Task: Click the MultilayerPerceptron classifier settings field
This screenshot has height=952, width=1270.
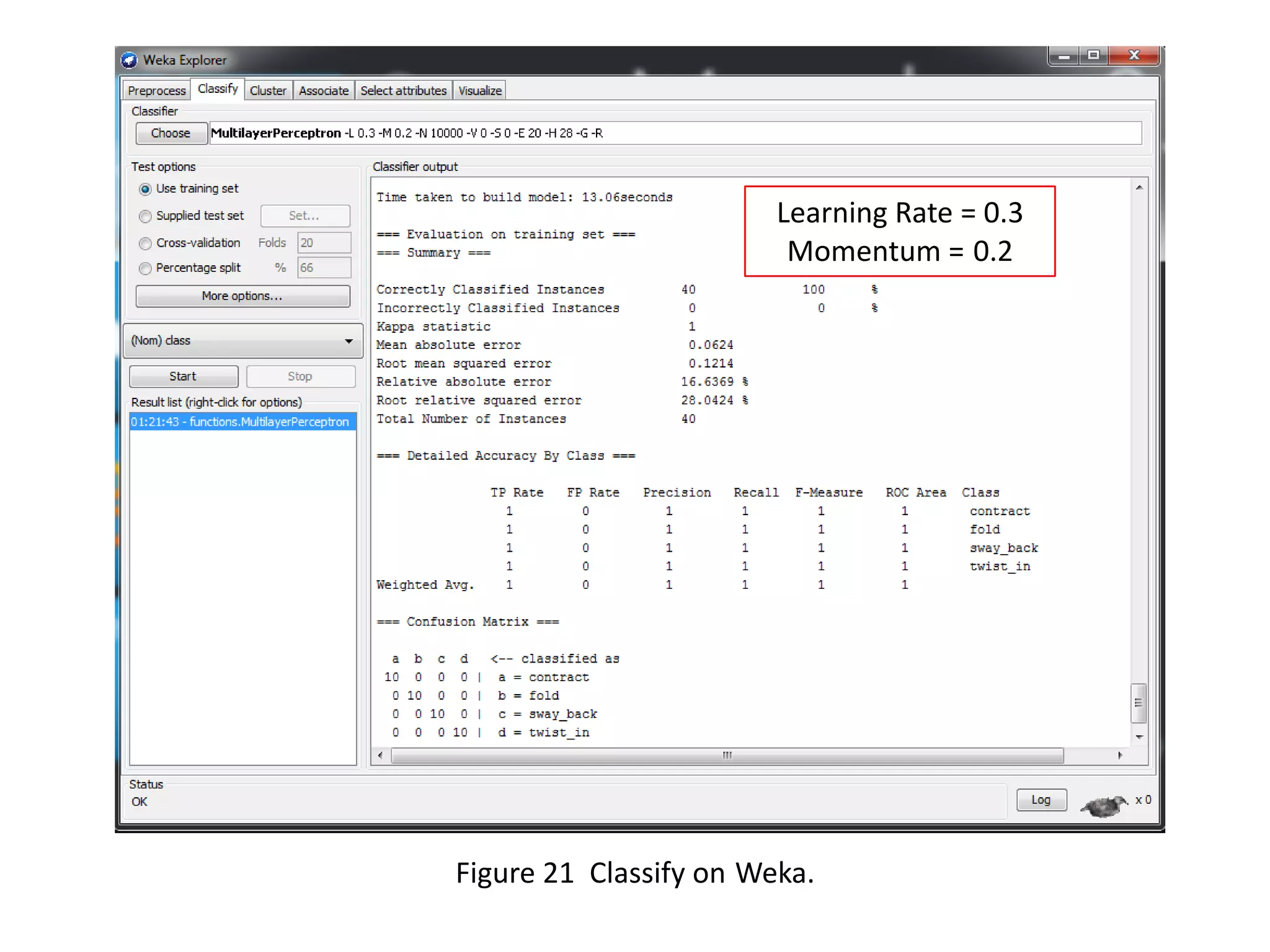Action: tap(675, 133)
